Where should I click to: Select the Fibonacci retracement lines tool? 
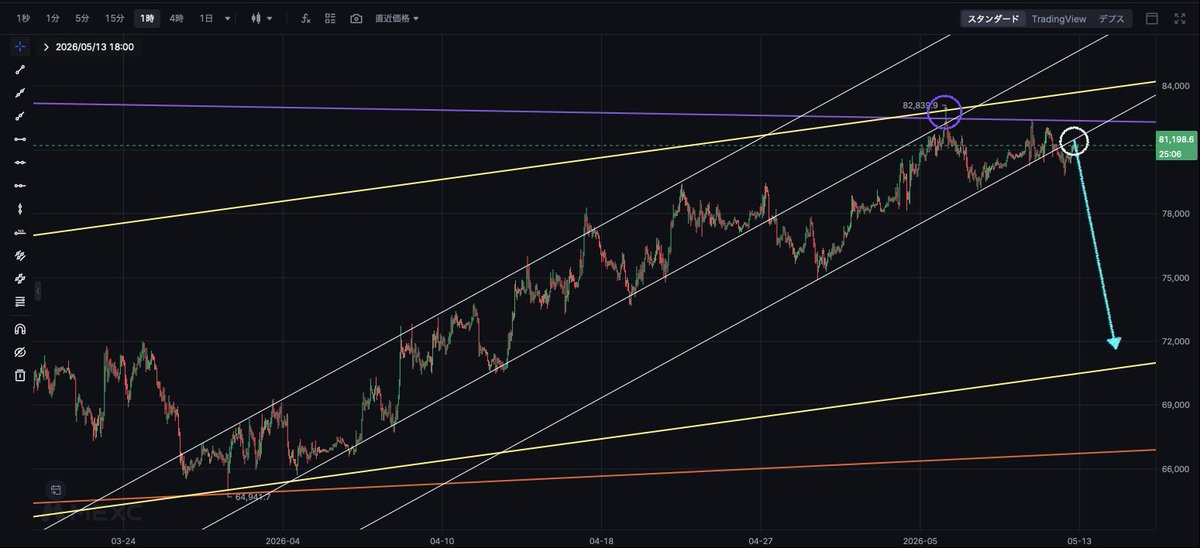(20, 302)
